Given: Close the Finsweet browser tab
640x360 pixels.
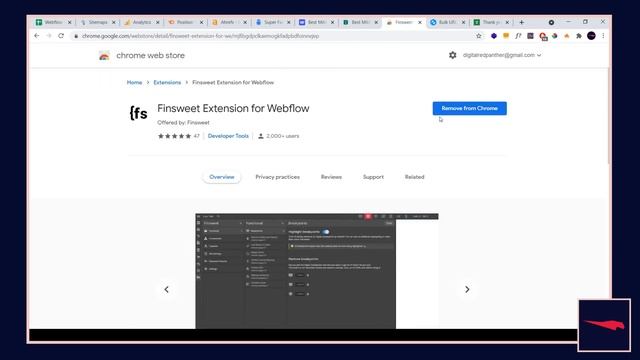Looking at the screenshot, I should (x=420, y=22).
